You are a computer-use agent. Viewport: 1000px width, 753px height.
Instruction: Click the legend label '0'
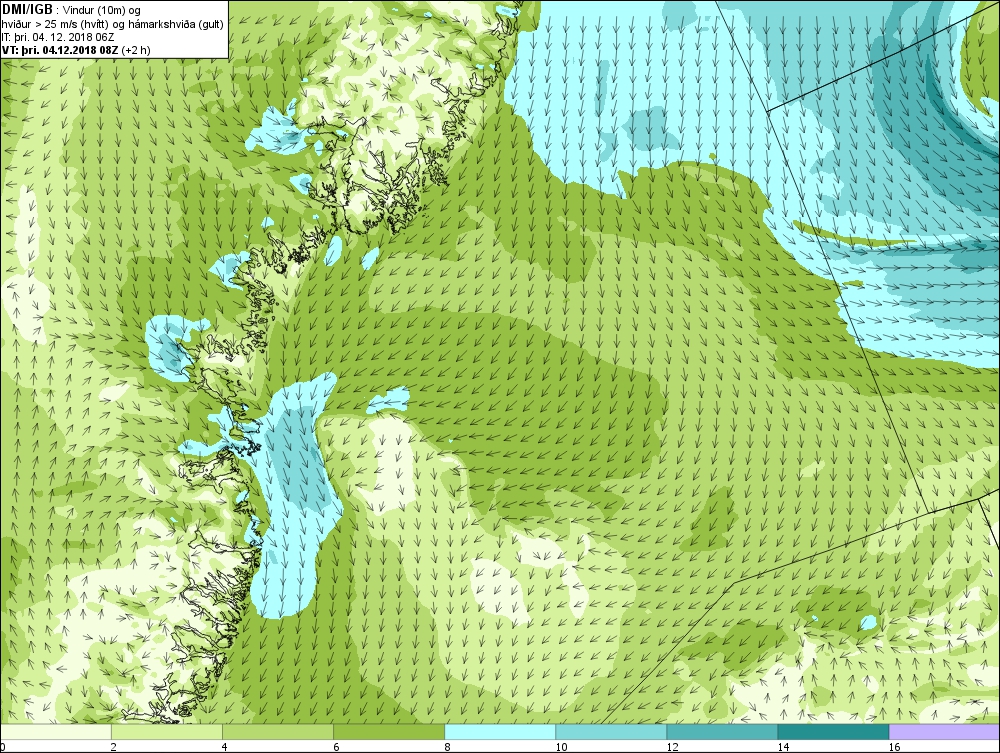3,747
